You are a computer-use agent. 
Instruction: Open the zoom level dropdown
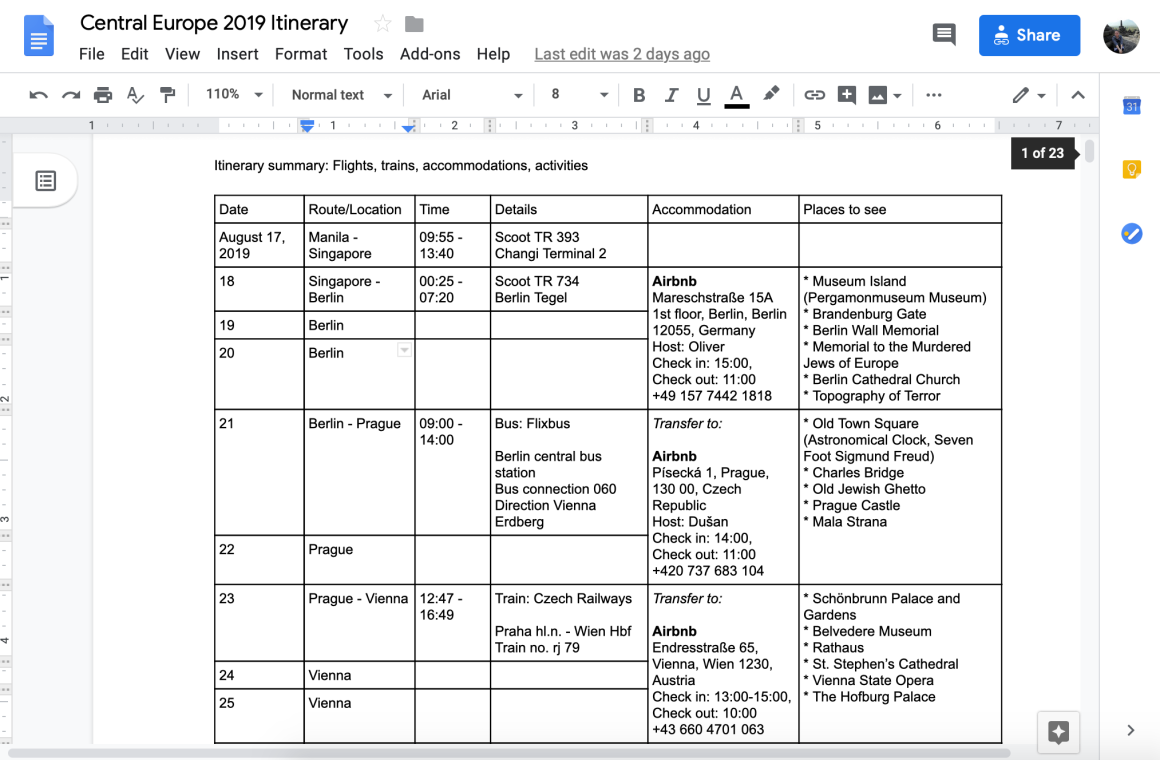(x=234, y=95)
